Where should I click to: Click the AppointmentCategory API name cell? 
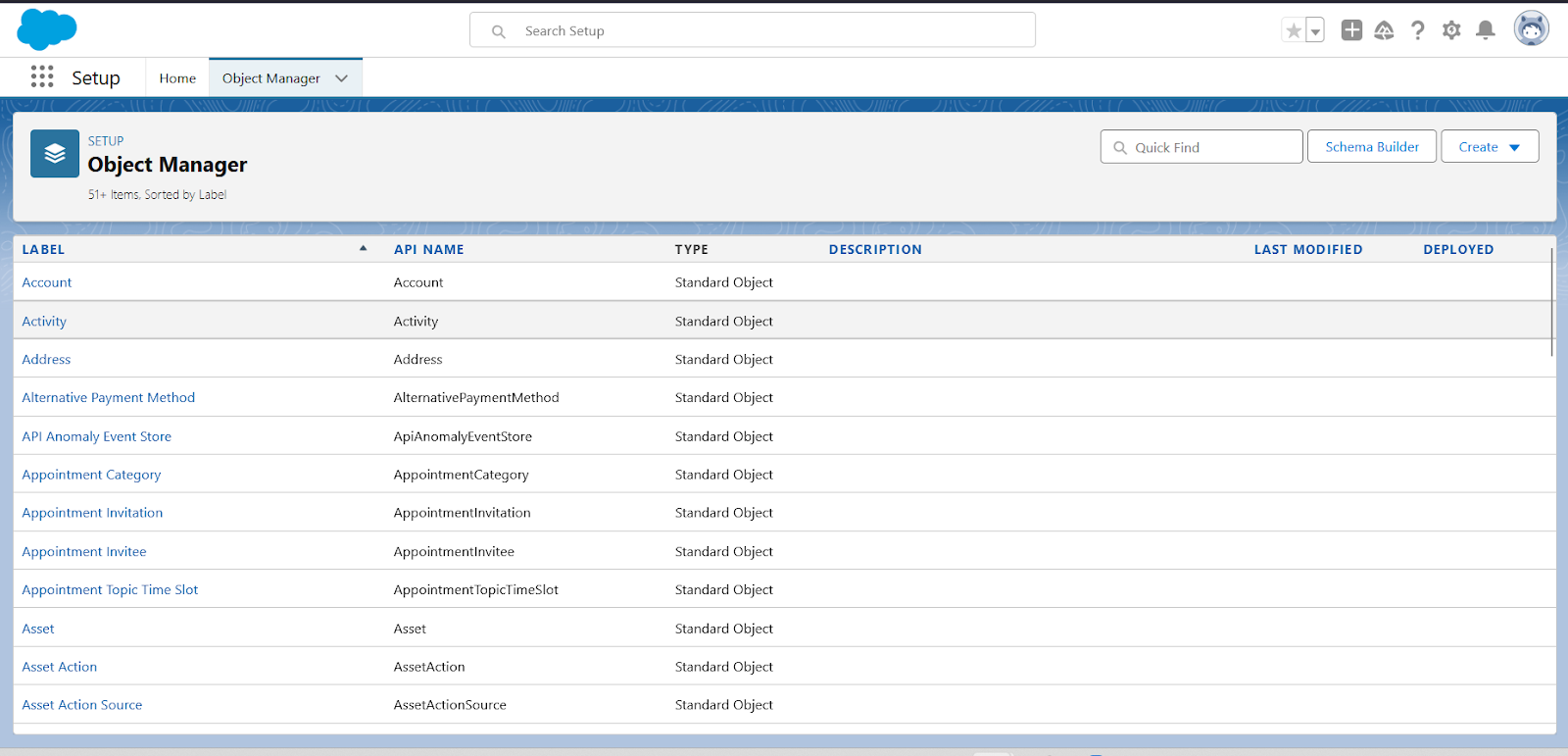tap(462, 476)
